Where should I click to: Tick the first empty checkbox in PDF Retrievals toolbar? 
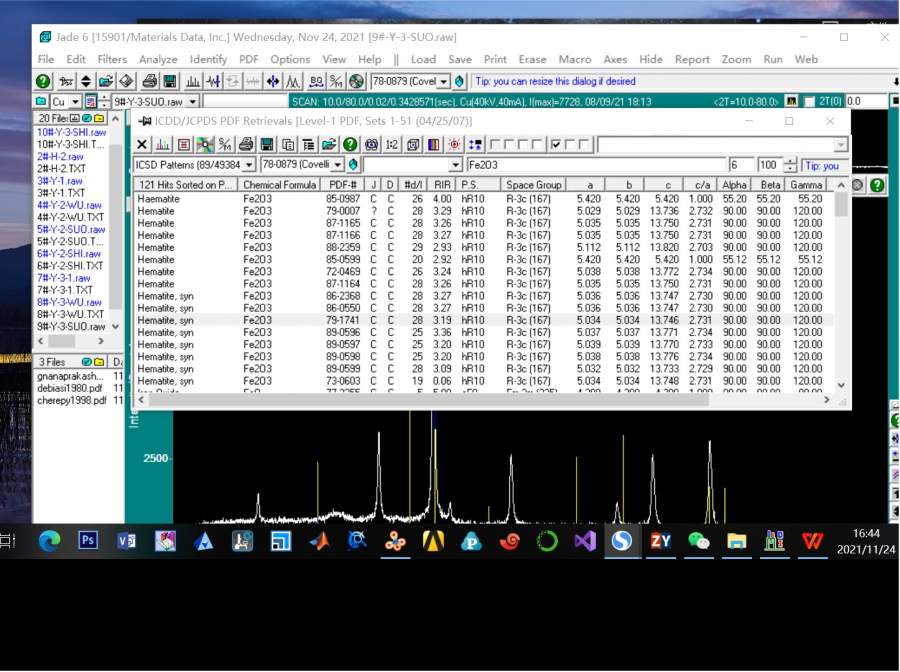click(495, 145)
